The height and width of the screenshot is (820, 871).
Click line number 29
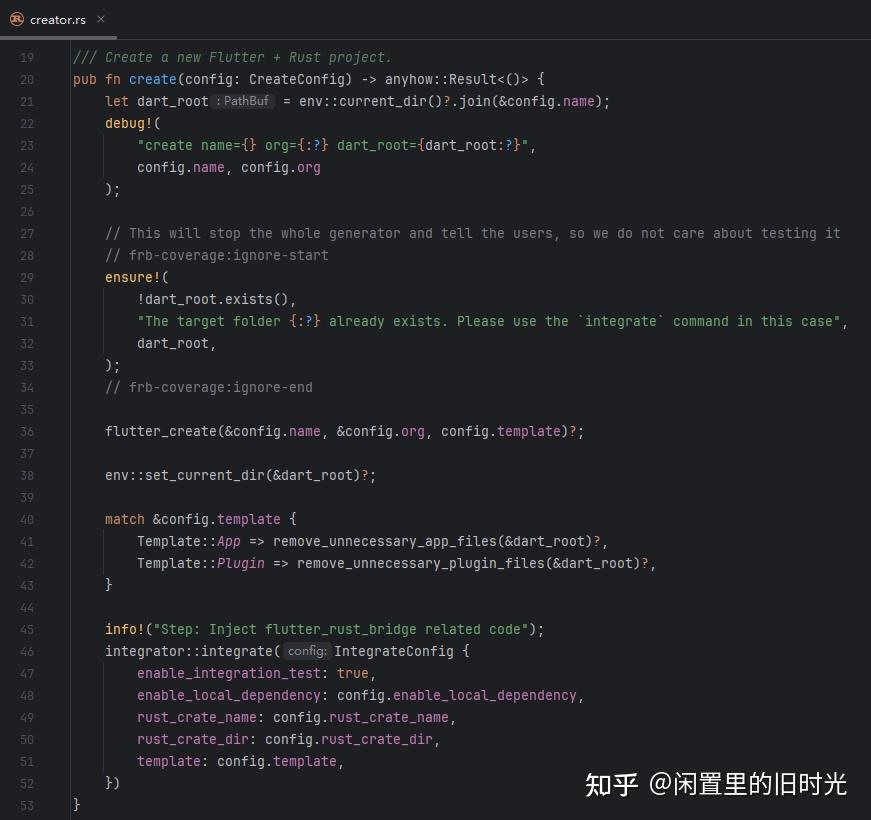point(27,277)
